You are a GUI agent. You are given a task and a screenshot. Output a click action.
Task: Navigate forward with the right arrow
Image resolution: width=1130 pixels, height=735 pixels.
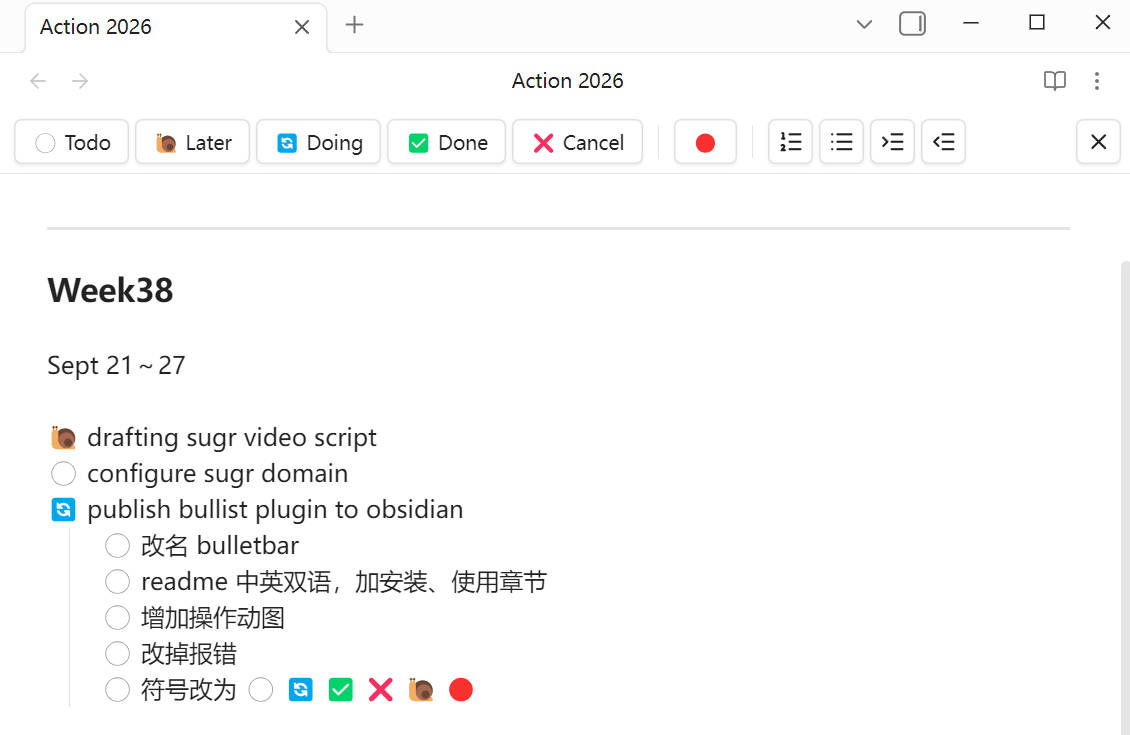80,81
